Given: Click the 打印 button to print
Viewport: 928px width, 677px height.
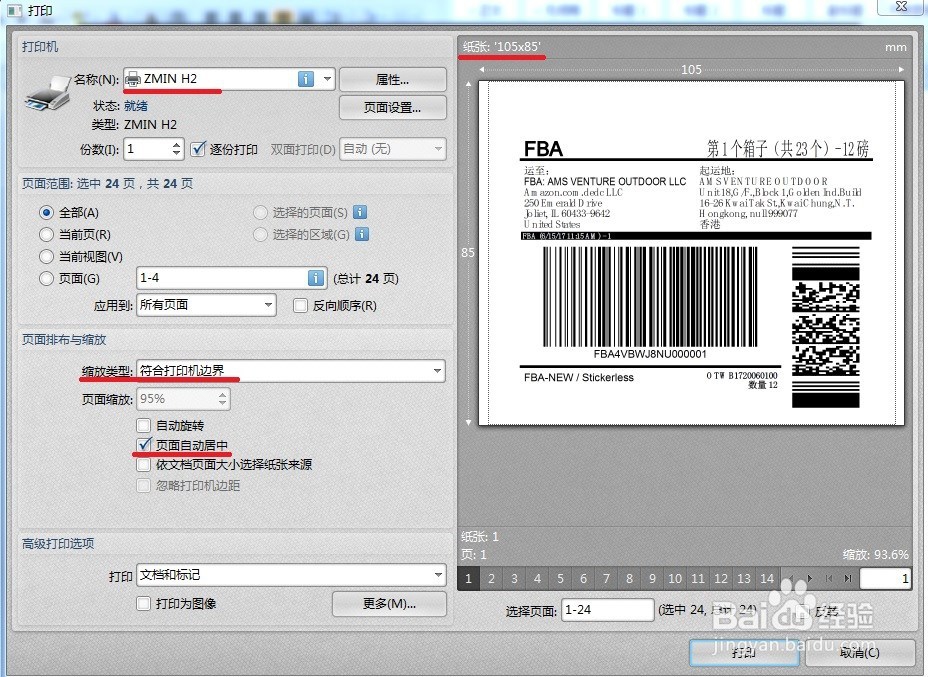Looking at the screenshot, I should coord(744,652).
